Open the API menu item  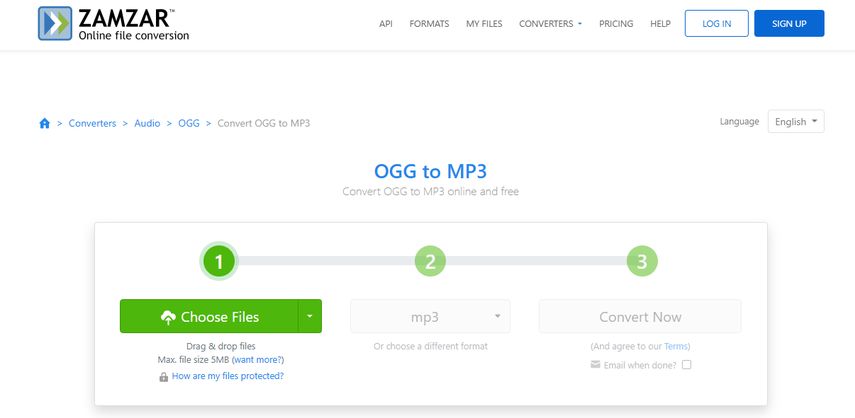tap(386, 23)
